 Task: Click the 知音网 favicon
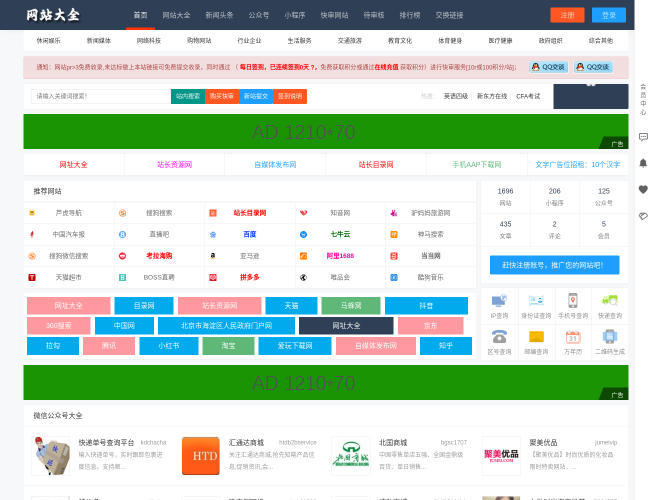tap(303, 213)
